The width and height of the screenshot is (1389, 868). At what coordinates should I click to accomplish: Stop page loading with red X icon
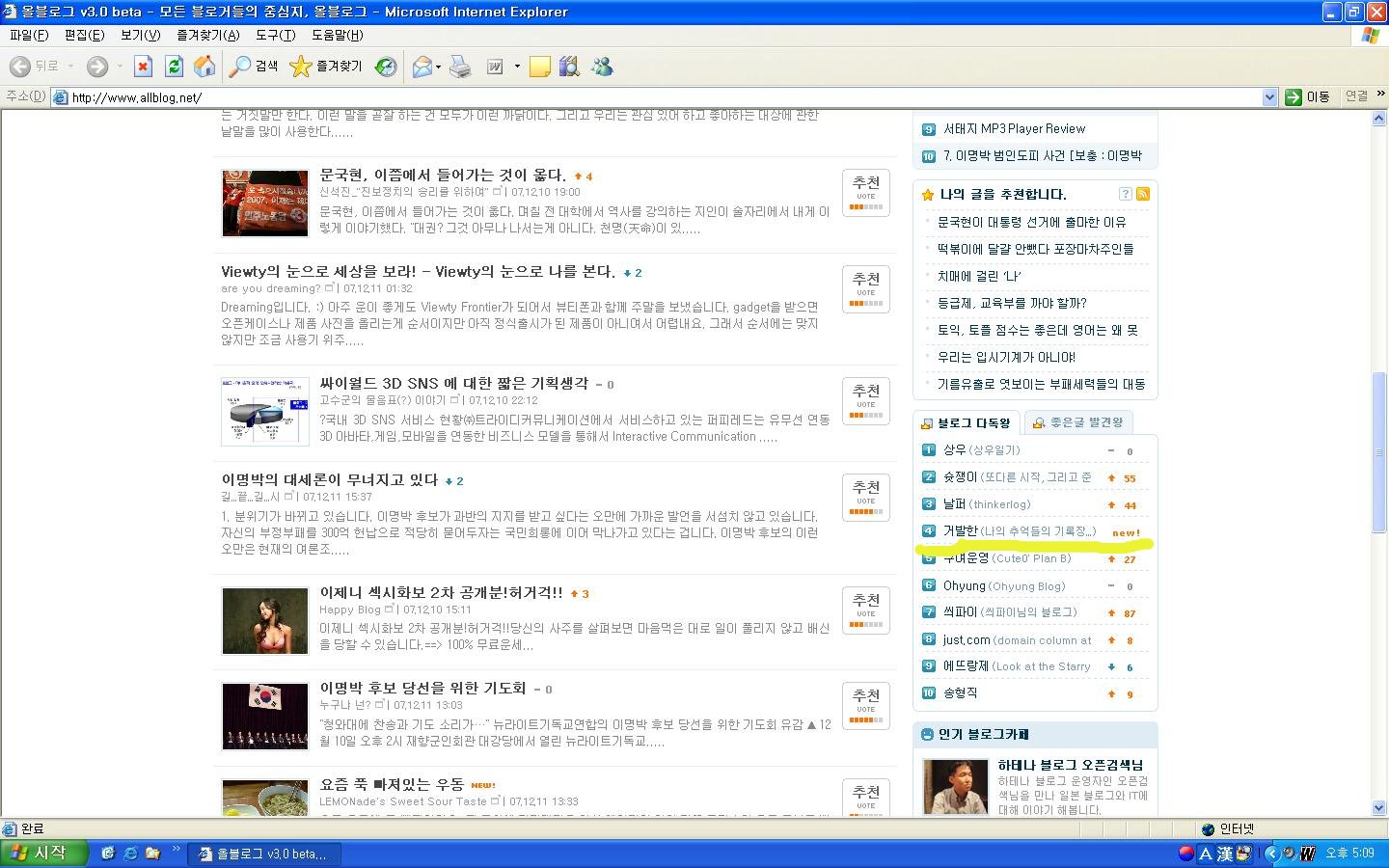(143, 66)
